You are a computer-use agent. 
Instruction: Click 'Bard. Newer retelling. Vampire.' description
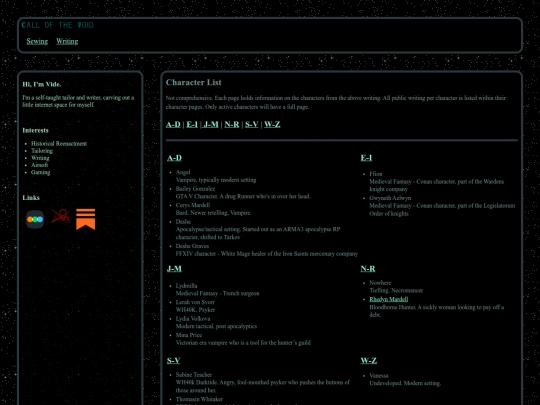[x=214, y=213]
